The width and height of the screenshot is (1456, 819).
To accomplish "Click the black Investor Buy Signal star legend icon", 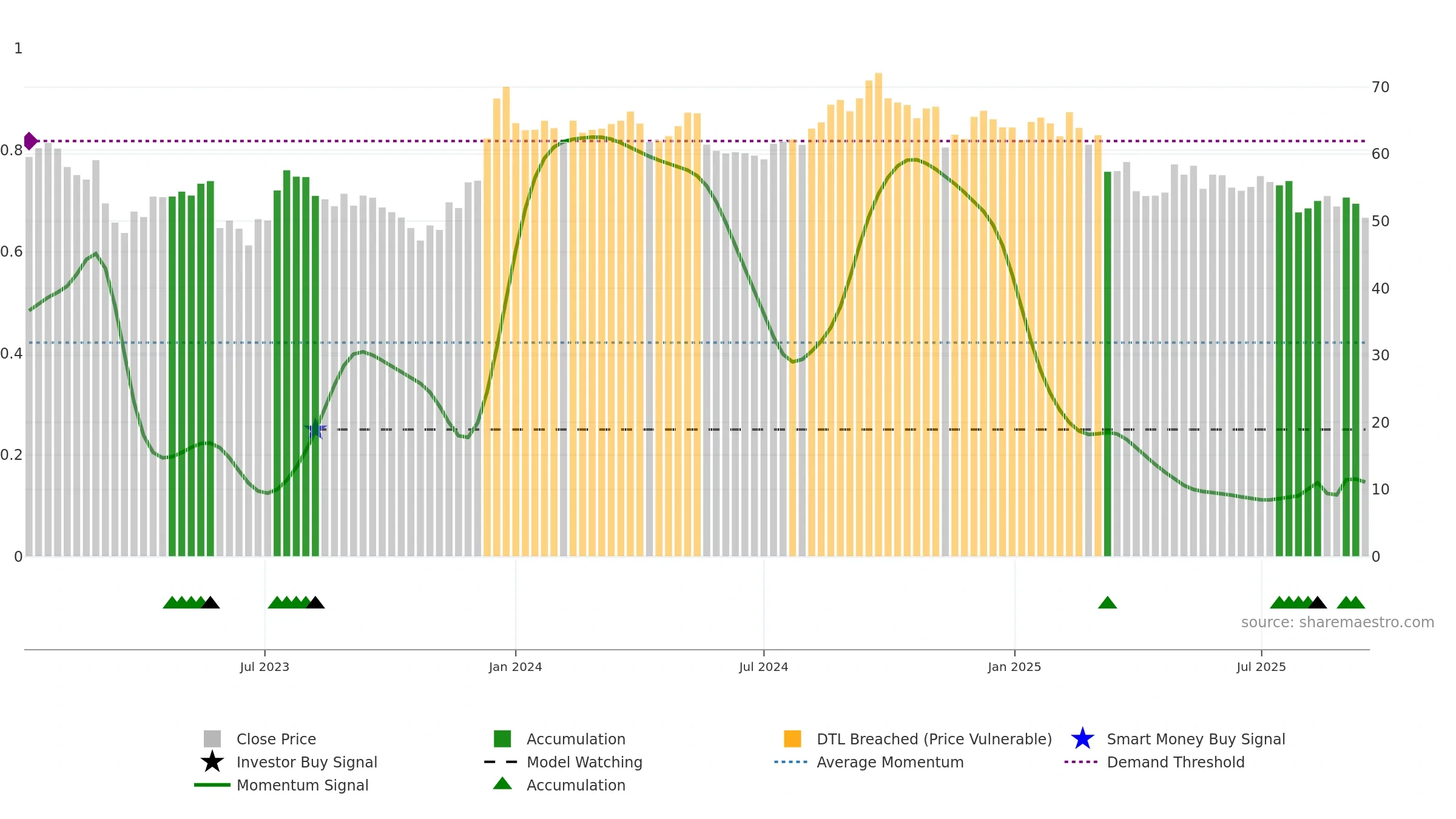I will 212,762.
